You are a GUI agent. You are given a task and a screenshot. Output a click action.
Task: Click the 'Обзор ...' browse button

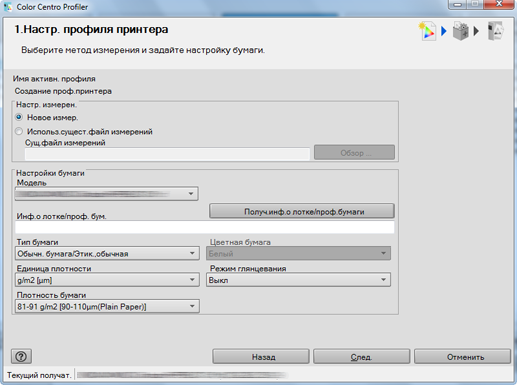pyautogui.click(x=354, y=153)
